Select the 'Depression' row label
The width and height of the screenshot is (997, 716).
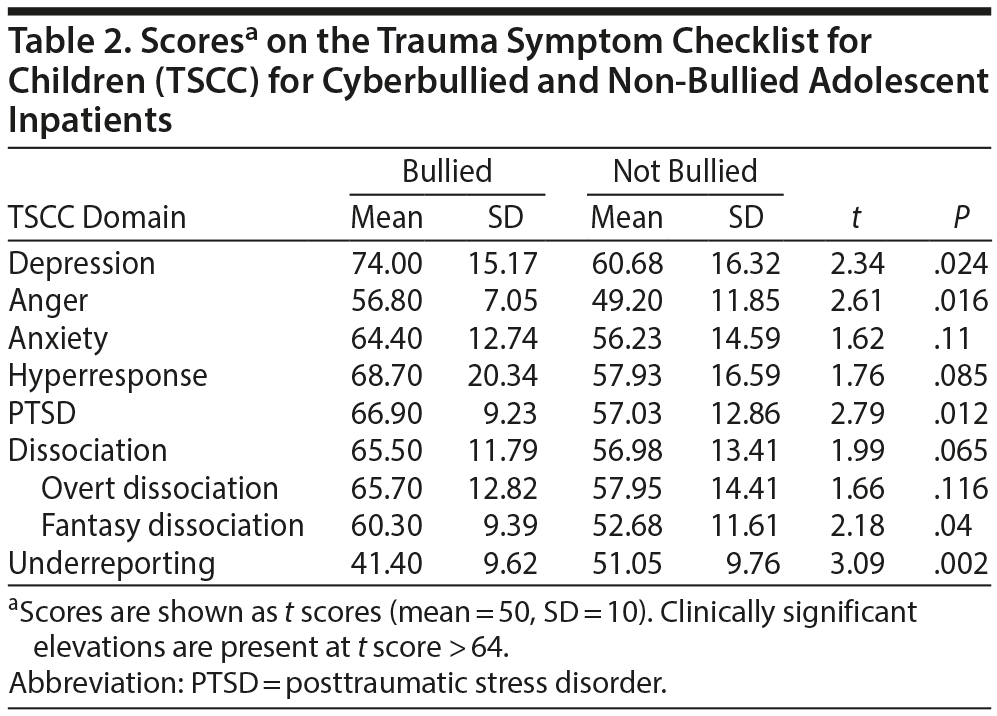tap(82, 264)
